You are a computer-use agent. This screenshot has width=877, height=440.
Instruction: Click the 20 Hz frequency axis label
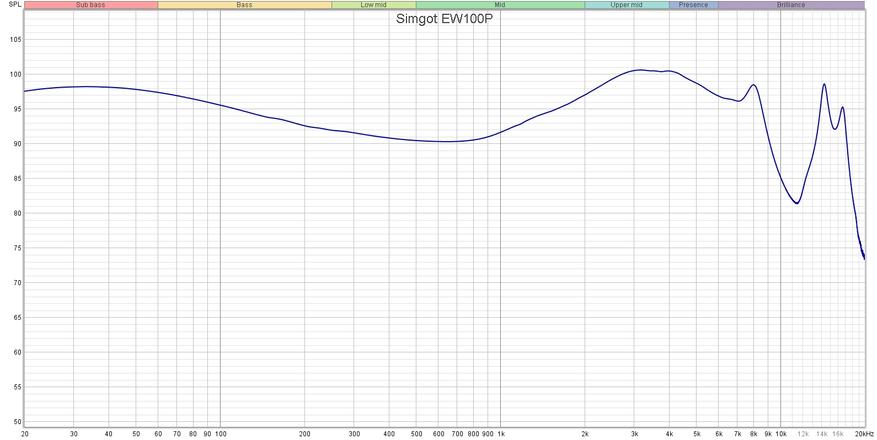25,434
